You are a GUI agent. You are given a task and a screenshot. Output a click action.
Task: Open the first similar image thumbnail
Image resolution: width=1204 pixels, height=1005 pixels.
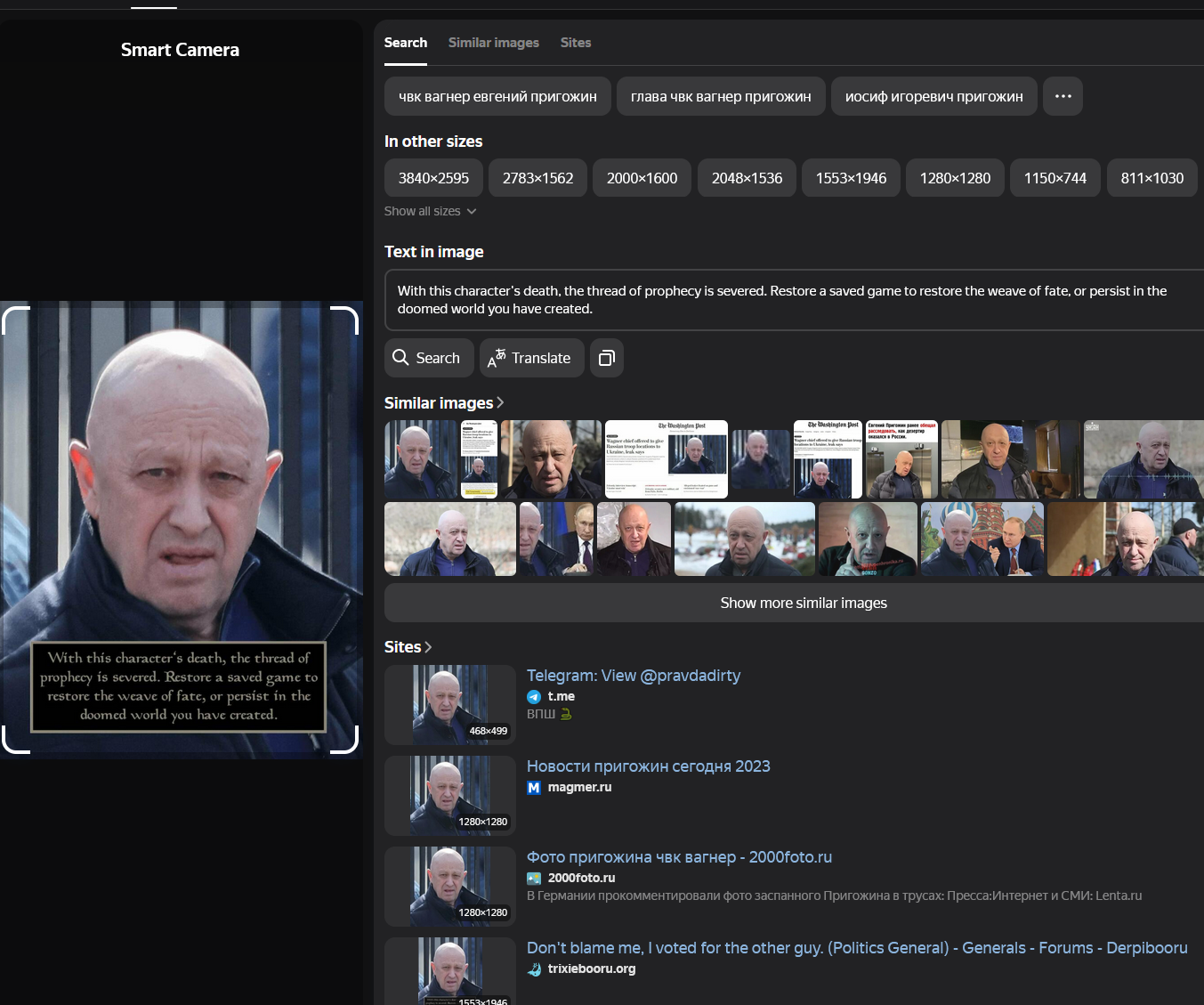[420, 459]
